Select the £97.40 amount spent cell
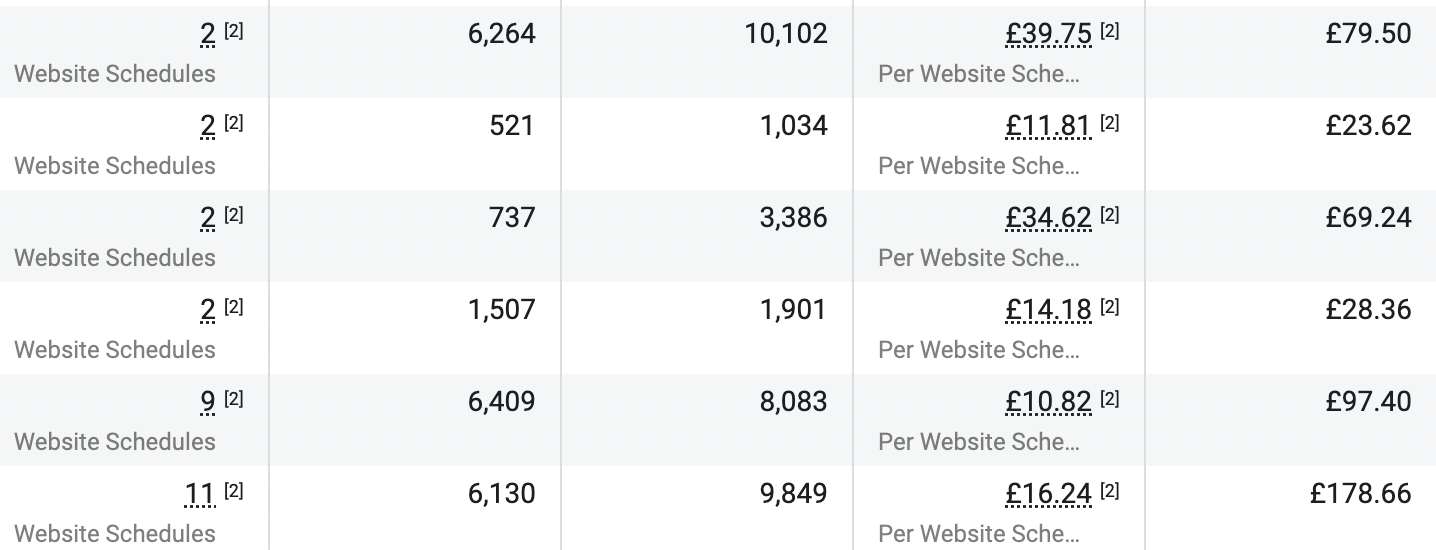 click(1368, 402)
